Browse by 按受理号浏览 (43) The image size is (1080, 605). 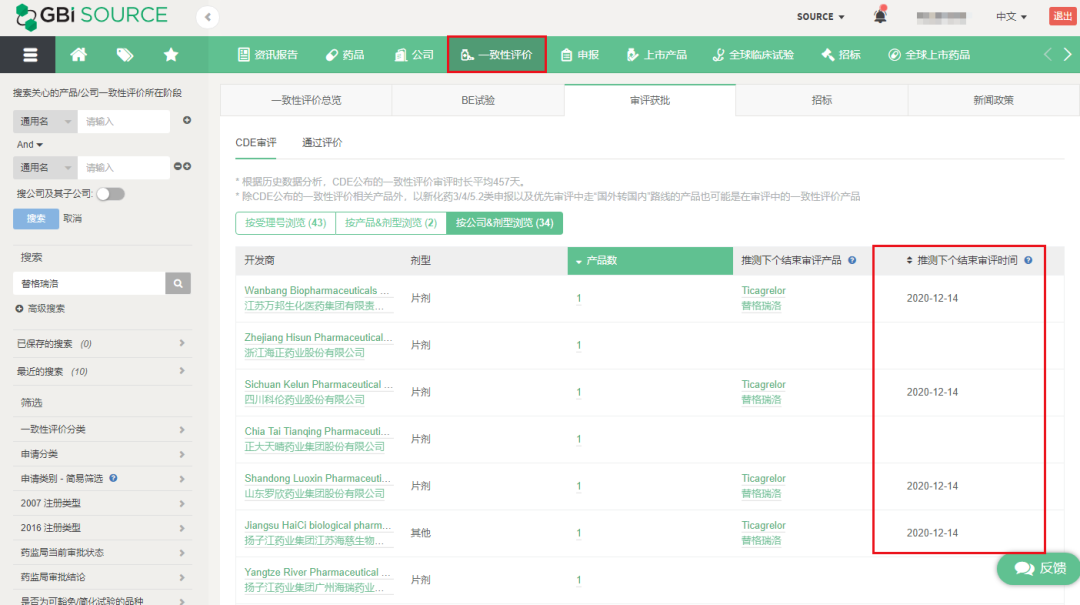point(285,223)
